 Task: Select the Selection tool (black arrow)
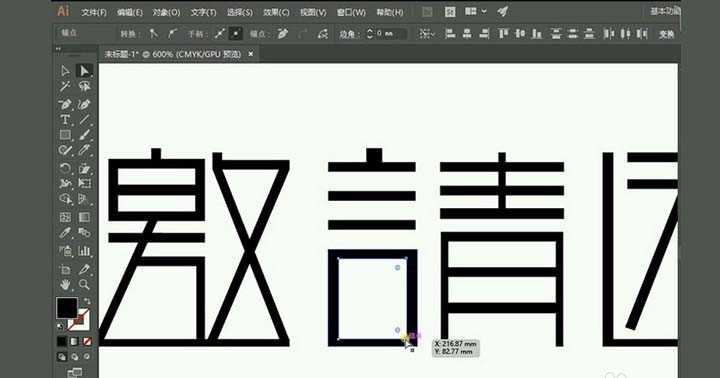65,70
